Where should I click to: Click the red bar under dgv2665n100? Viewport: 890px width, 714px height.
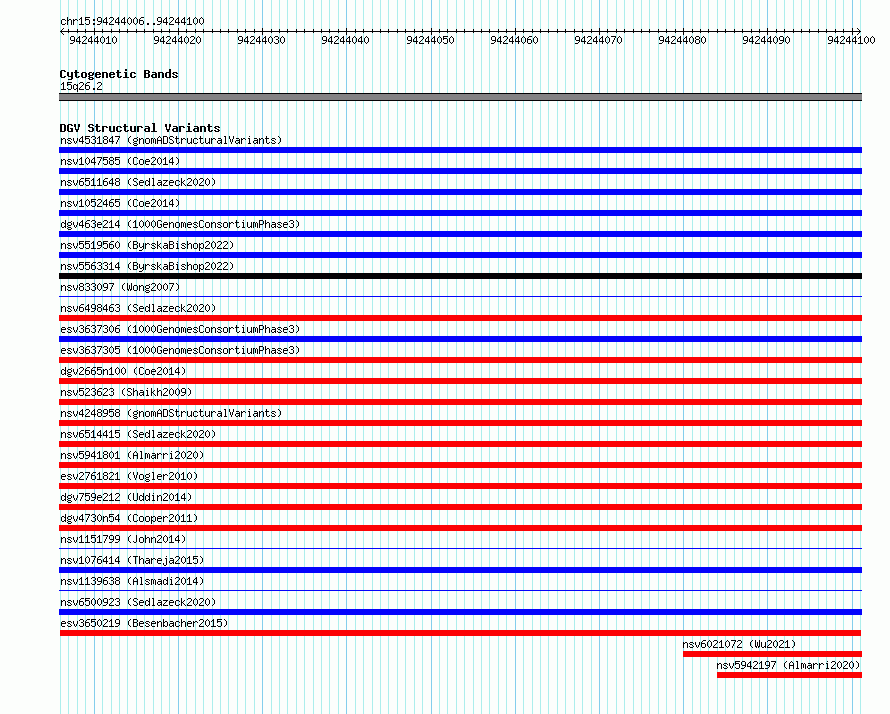[x=460, y=381]
